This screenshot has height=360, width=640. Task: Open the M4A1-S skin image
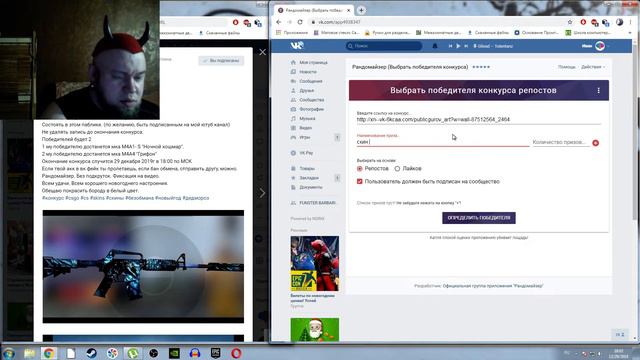[x=143, y=267]
